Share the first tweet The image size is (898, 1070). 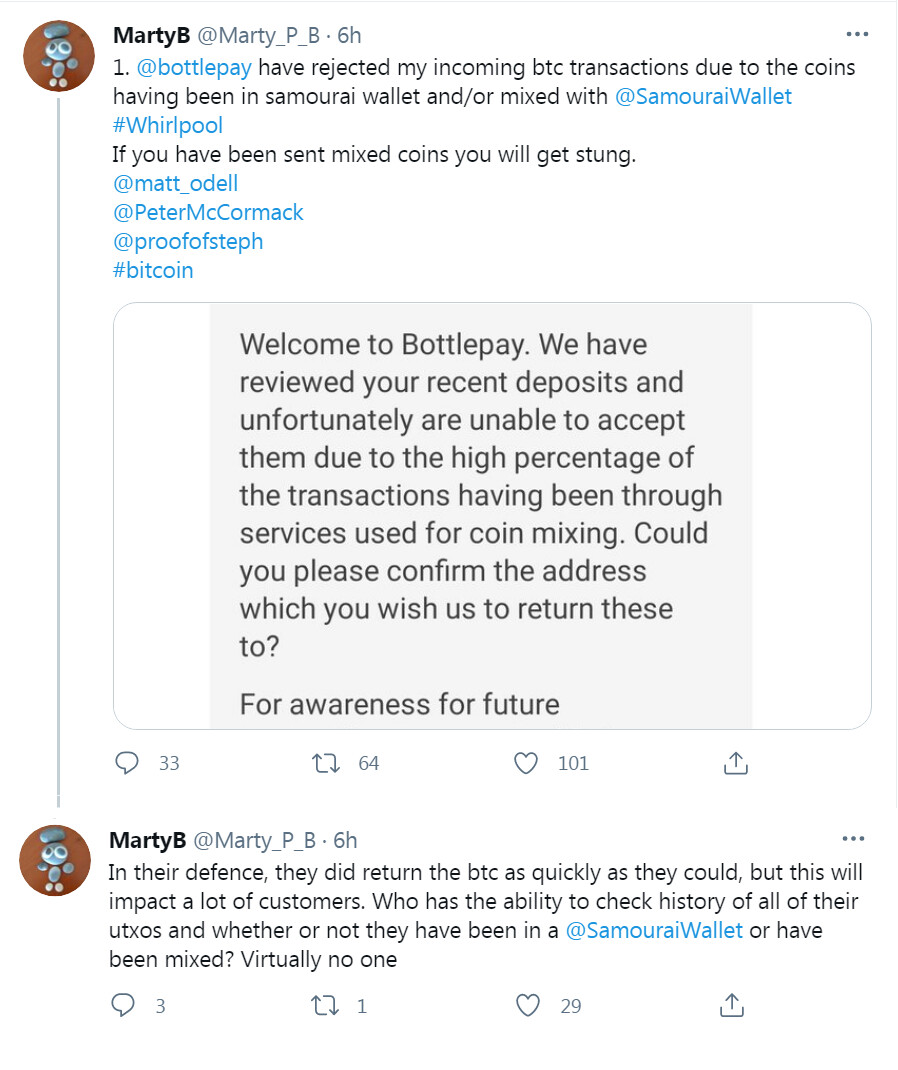click(735, 763)
